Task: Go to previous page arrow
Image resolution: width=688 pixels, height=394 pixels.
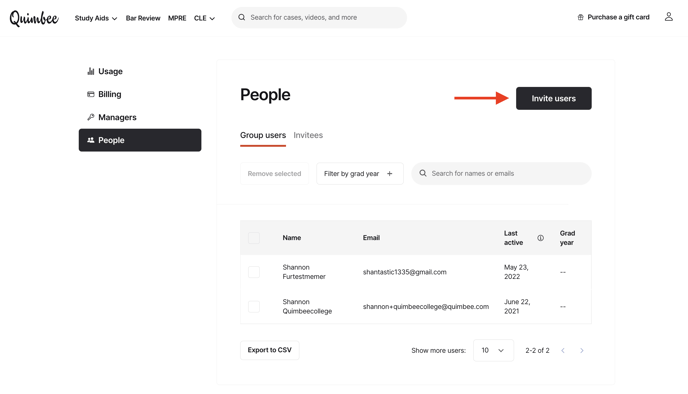Action: [563, 350]
